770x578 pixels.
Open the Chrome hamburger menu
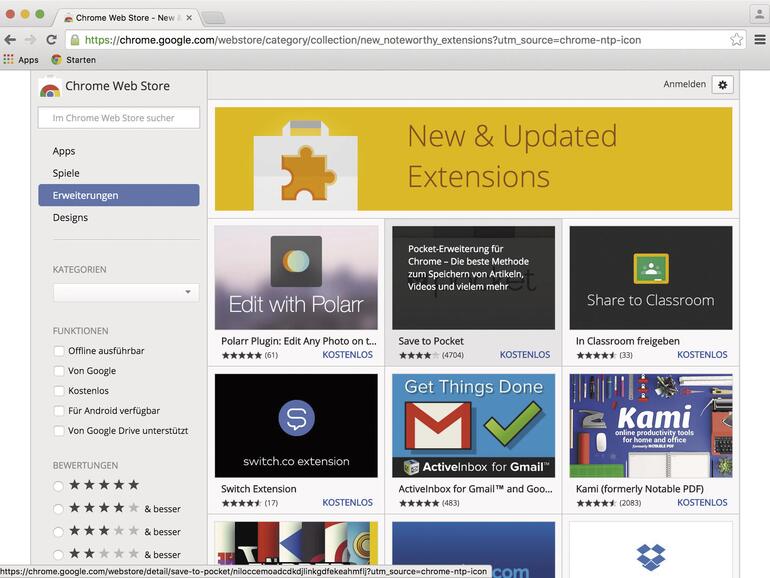tap(759, 40)
